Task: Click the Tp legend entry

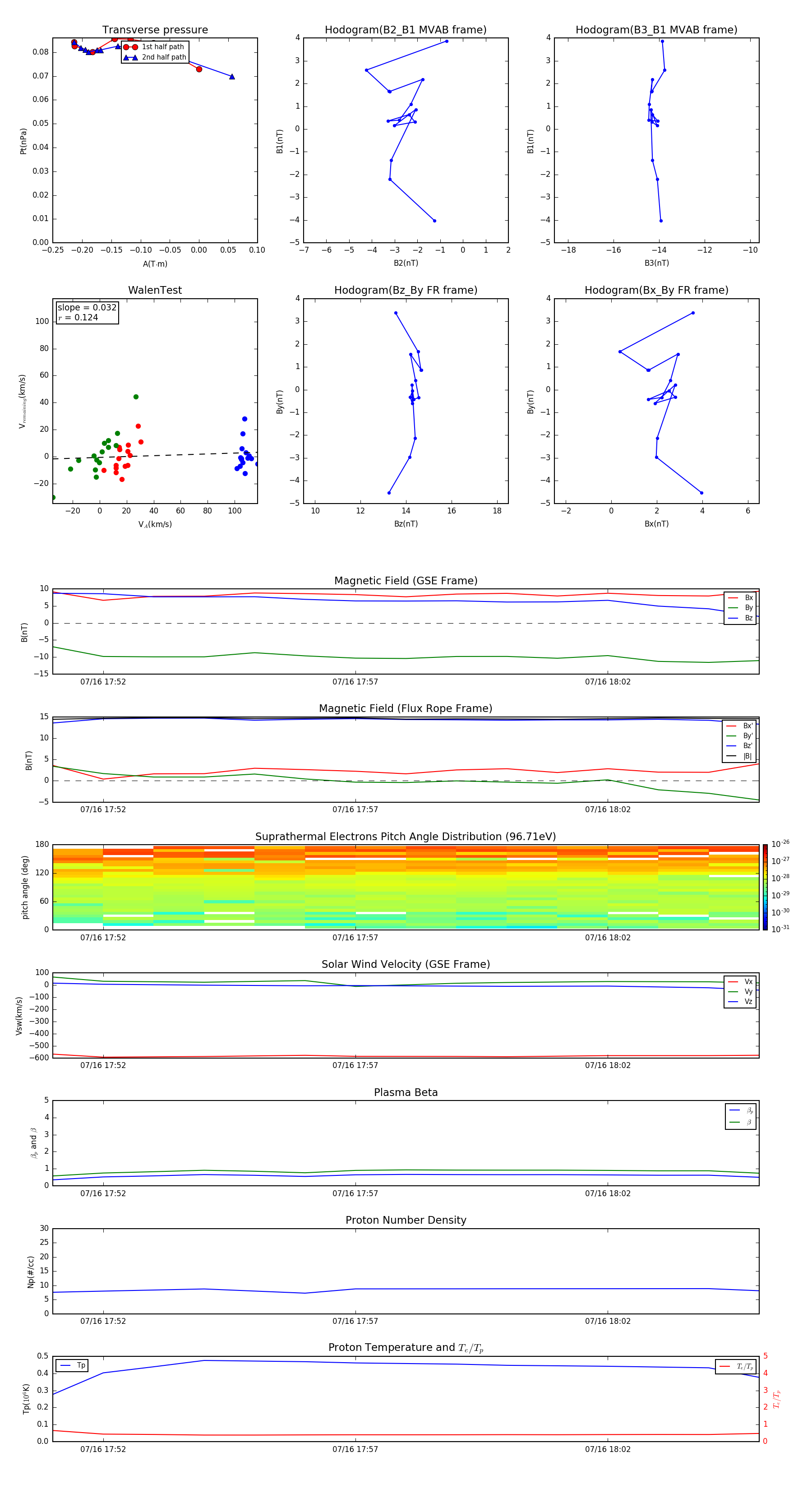Action: click(72, 1366)
